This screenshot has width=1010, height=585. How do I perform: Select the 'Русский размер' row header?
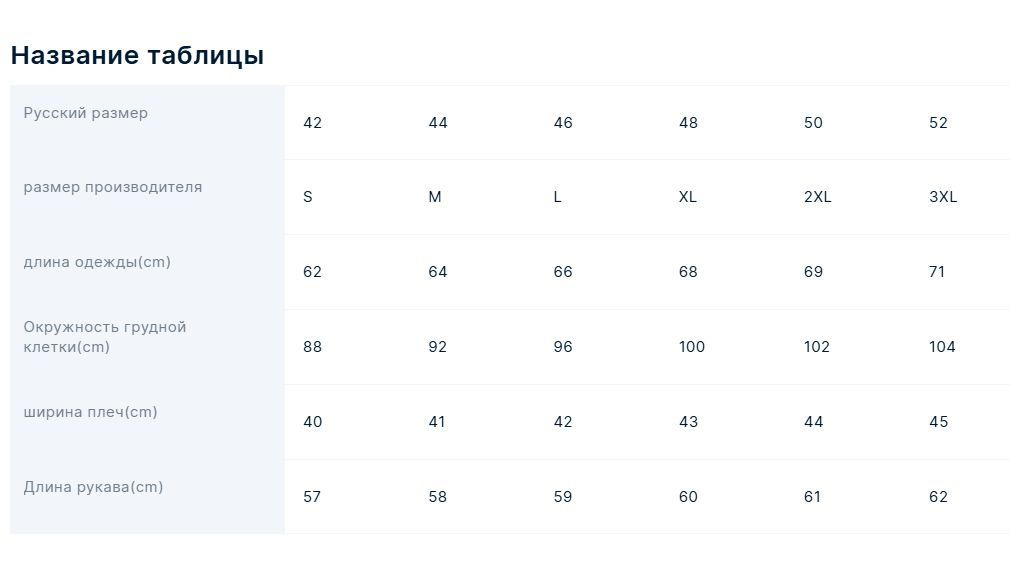[86, 113]
